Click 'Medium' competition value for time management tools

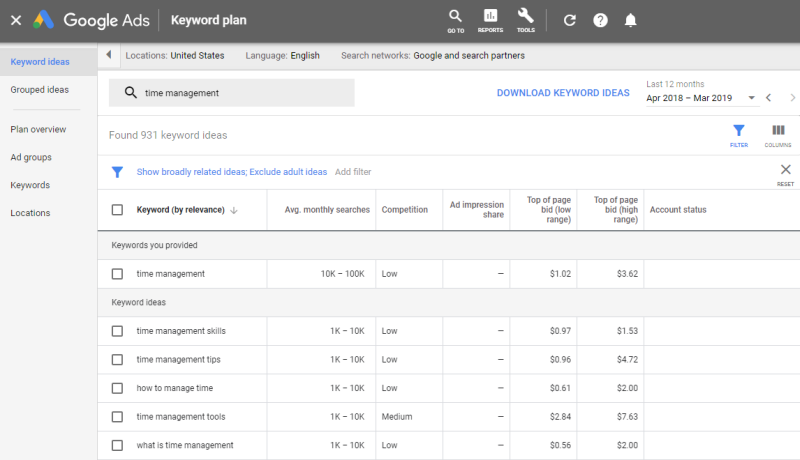click(397, 417)
